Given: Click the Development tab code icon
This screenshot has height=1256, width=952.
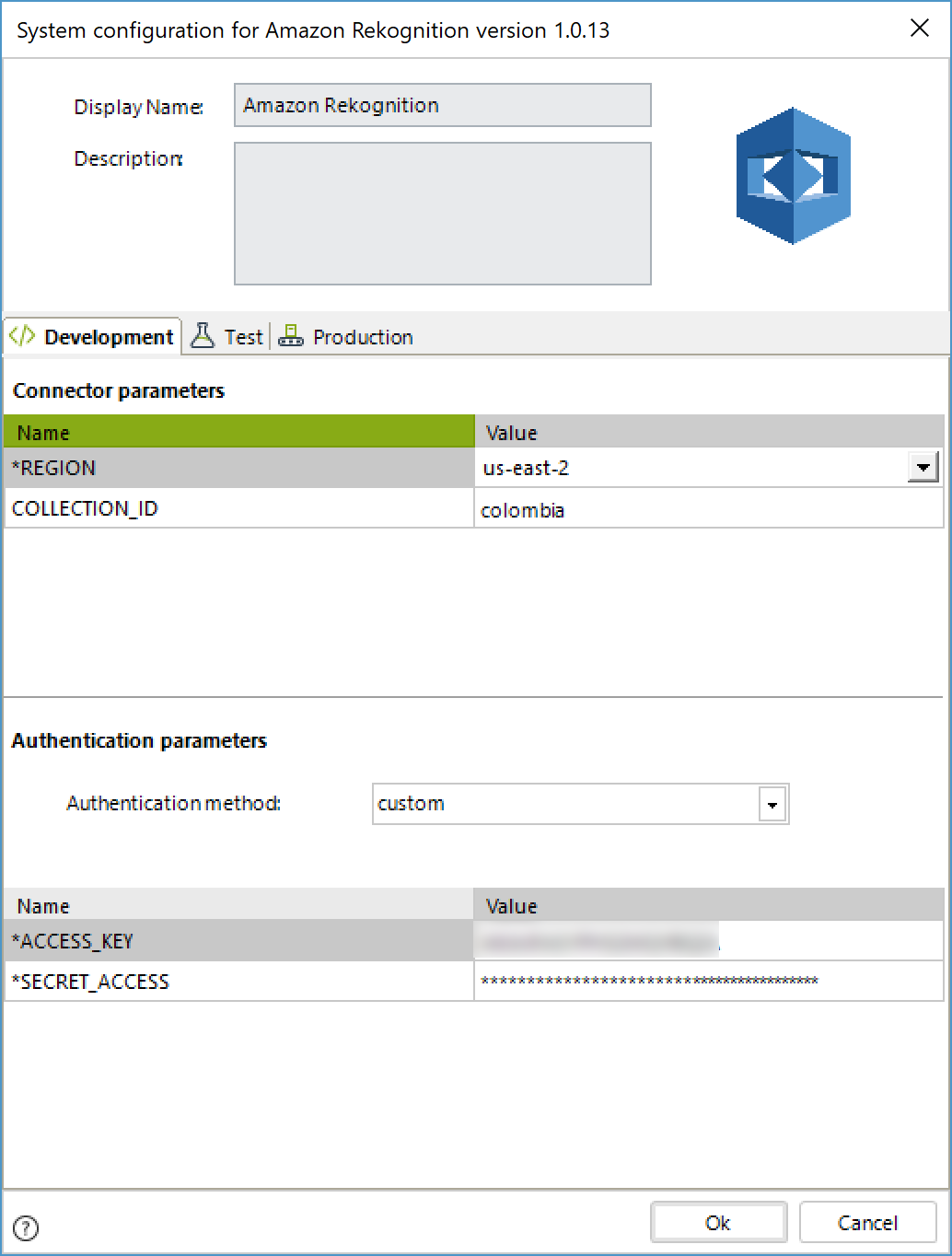Looking at the screenshot, I should coord(22,336).
